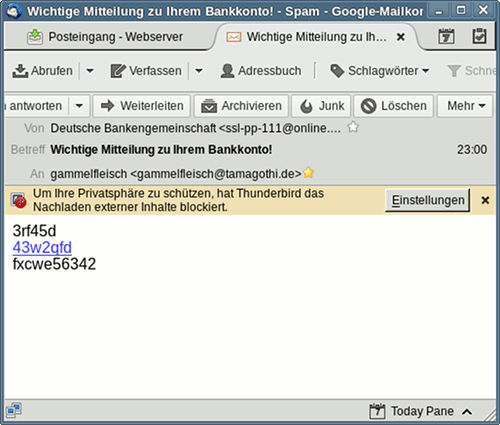Open the tasks tab icon
The image size is (500, 425).
pyautogui.click(x=479, y=36)
